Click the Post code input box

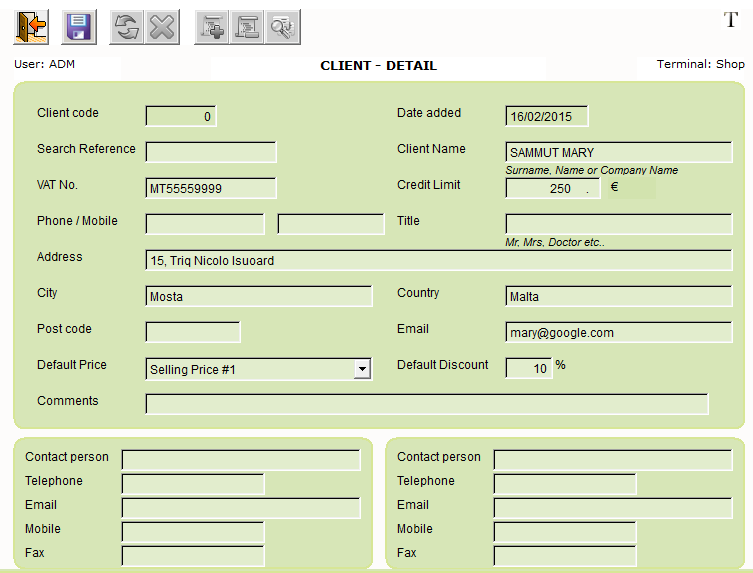[193, 333]
